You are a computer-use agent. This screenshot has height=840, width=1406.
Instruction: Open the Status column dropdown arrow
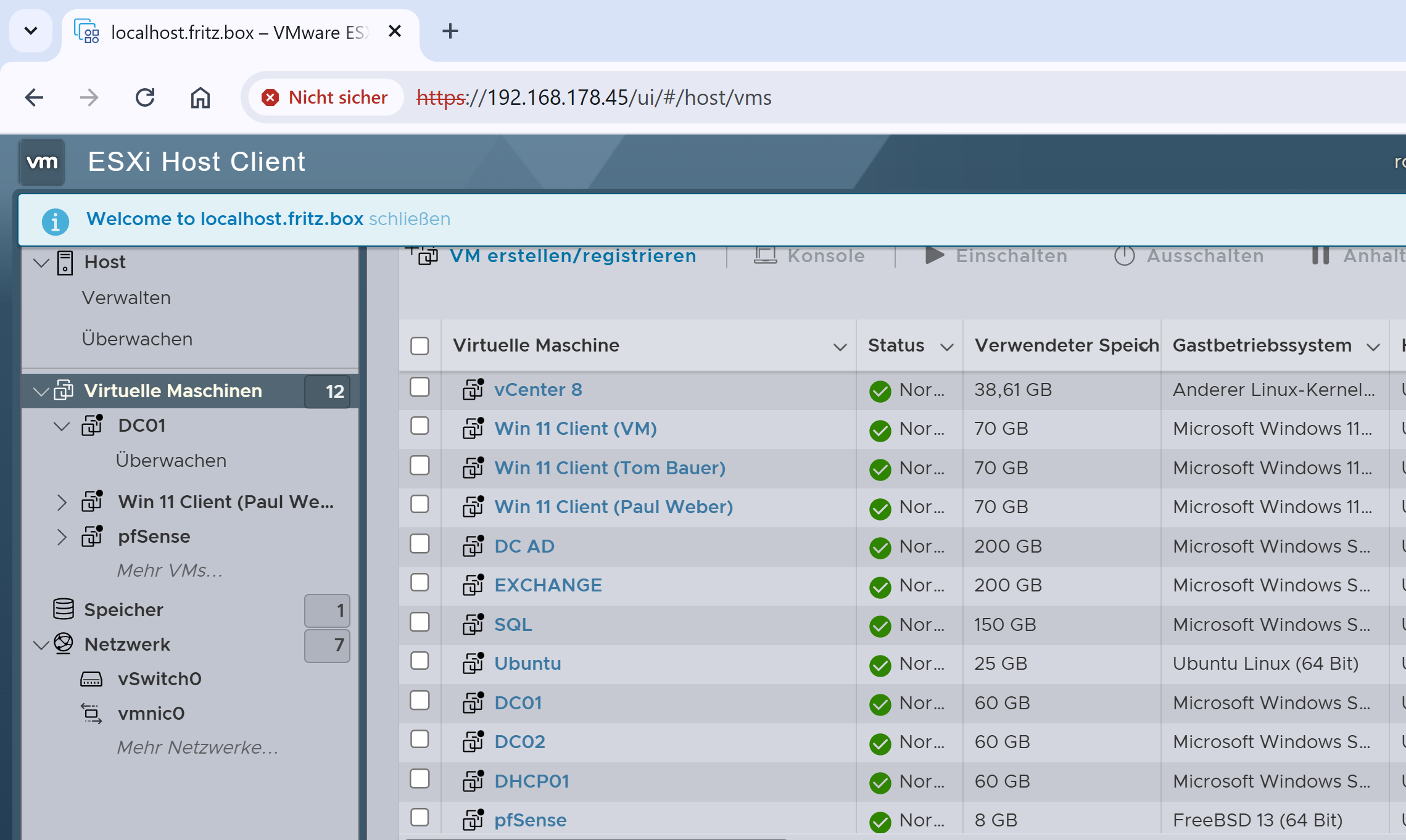[x=946, y=347]
